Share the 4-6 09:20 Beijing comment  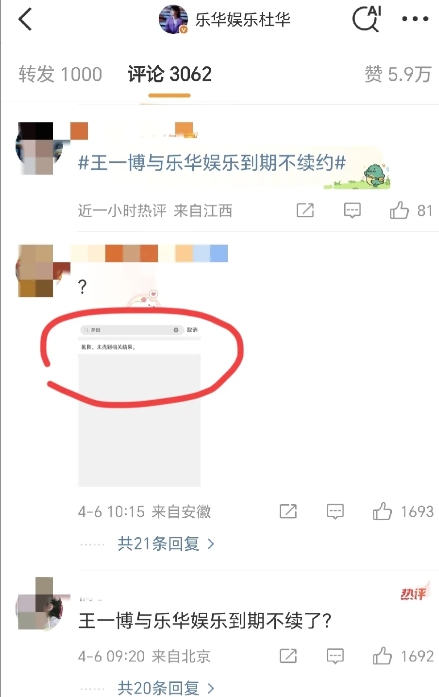point(288,656)
